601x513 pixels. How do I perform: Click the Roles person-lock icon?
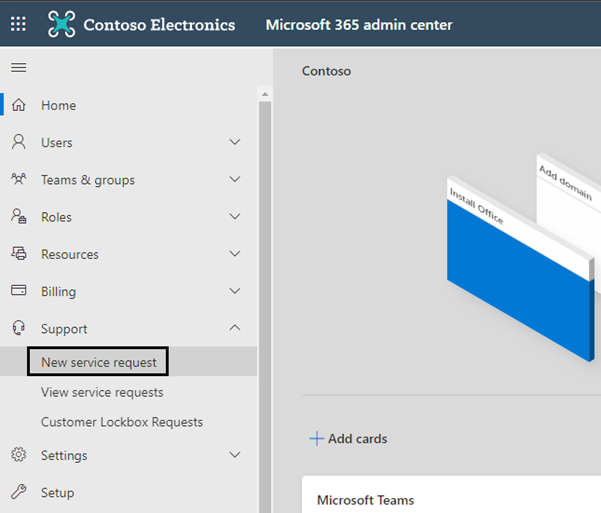18,216
